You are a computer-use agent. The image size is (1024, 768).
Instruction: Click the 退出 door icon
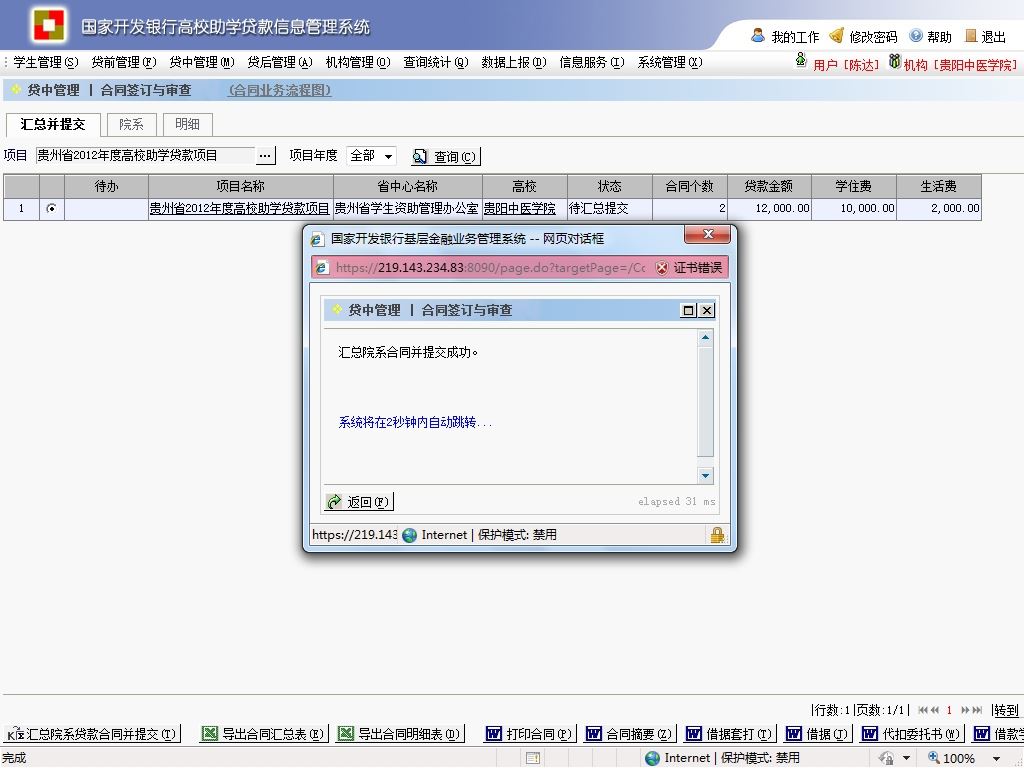[x=971, y=35]
